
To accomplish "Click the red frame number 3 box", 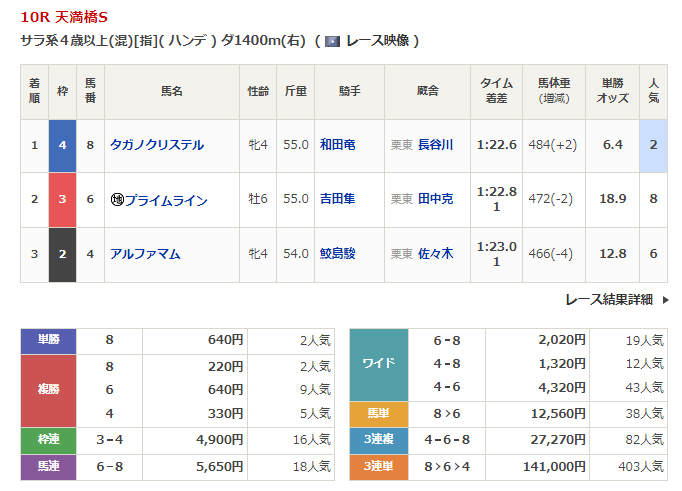I will [x=62, y=200].
